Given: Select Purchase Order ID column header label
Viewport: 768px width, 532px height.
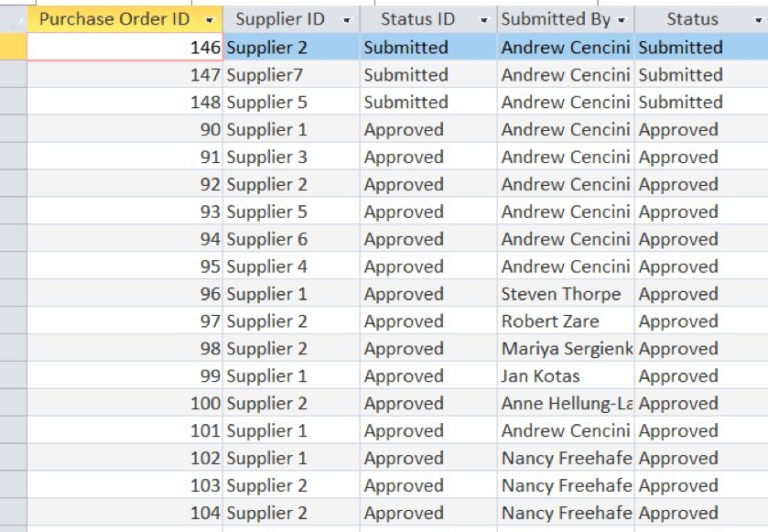Looking at the screenshot, I should point(113,19).
